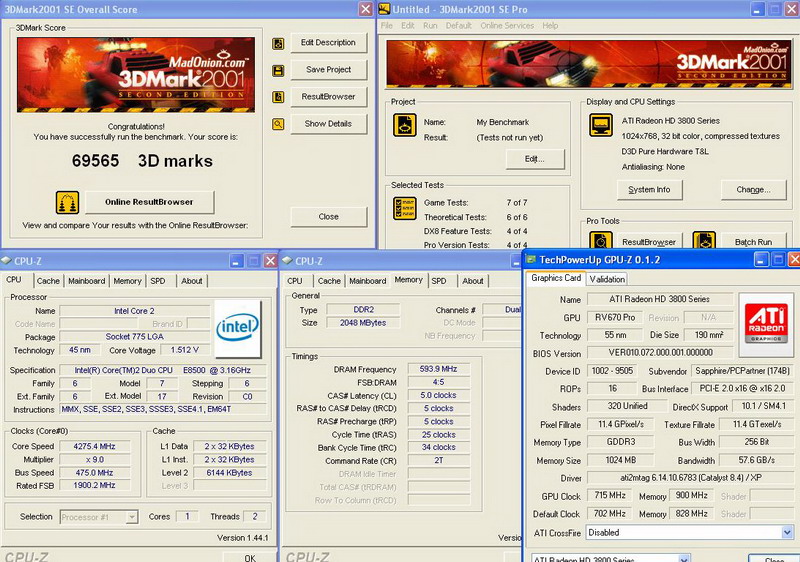
Task: Open the graphics card selector dropdown at GPU-Z bottom
Action: point(685,558)
